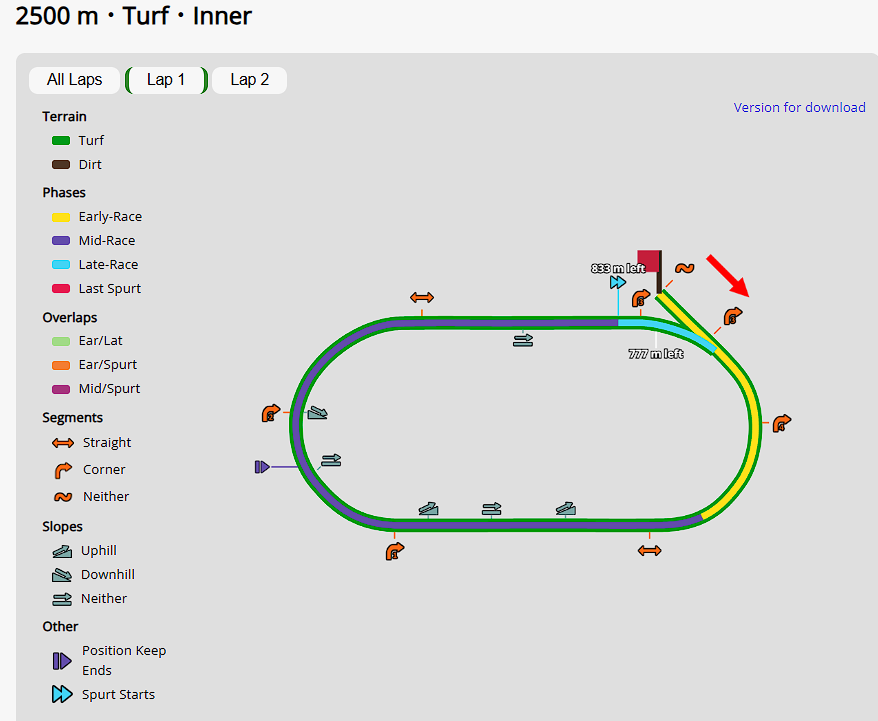Click the Terrain legend heading
This screenshot has height=721, width=878.
coord(64,116)
